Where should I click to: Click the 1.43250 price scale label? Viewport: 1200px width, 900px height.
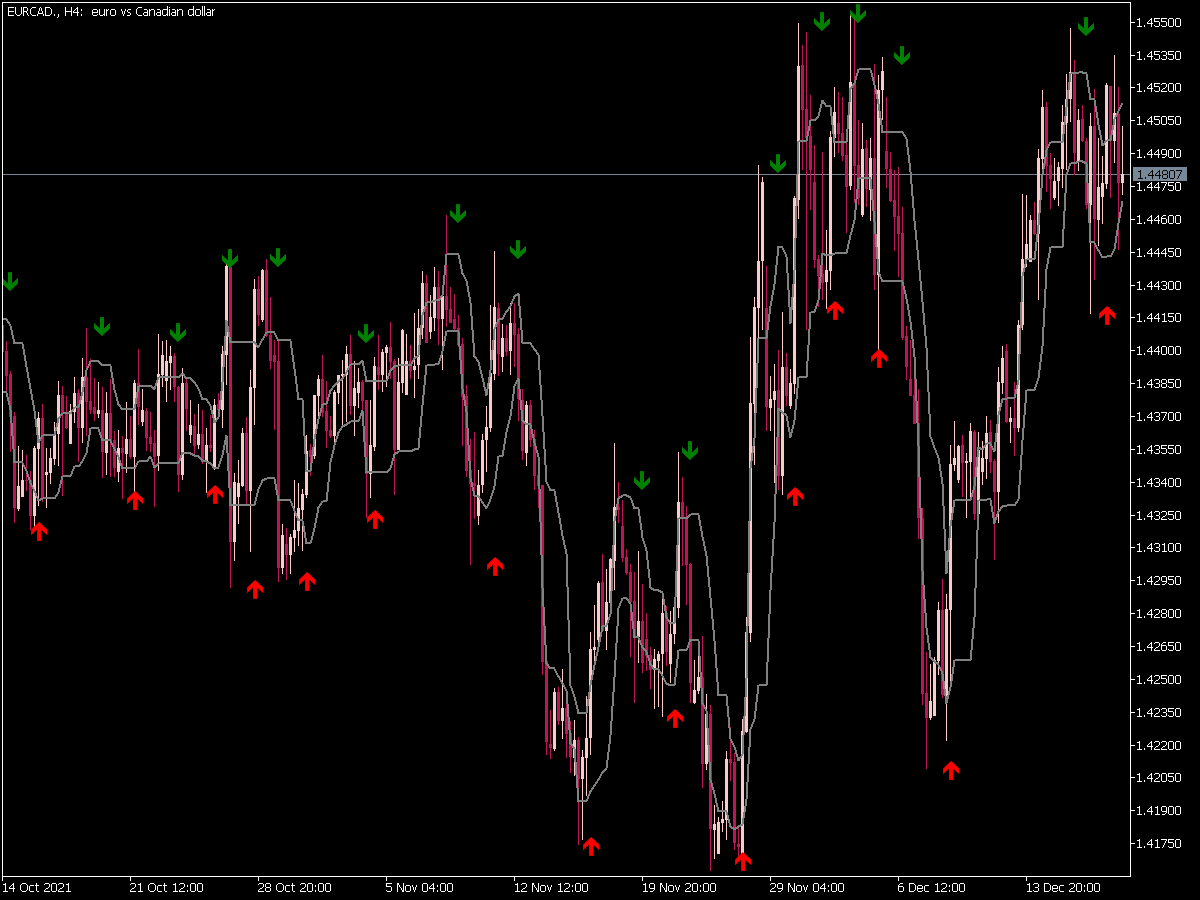tap(1159, 516)
